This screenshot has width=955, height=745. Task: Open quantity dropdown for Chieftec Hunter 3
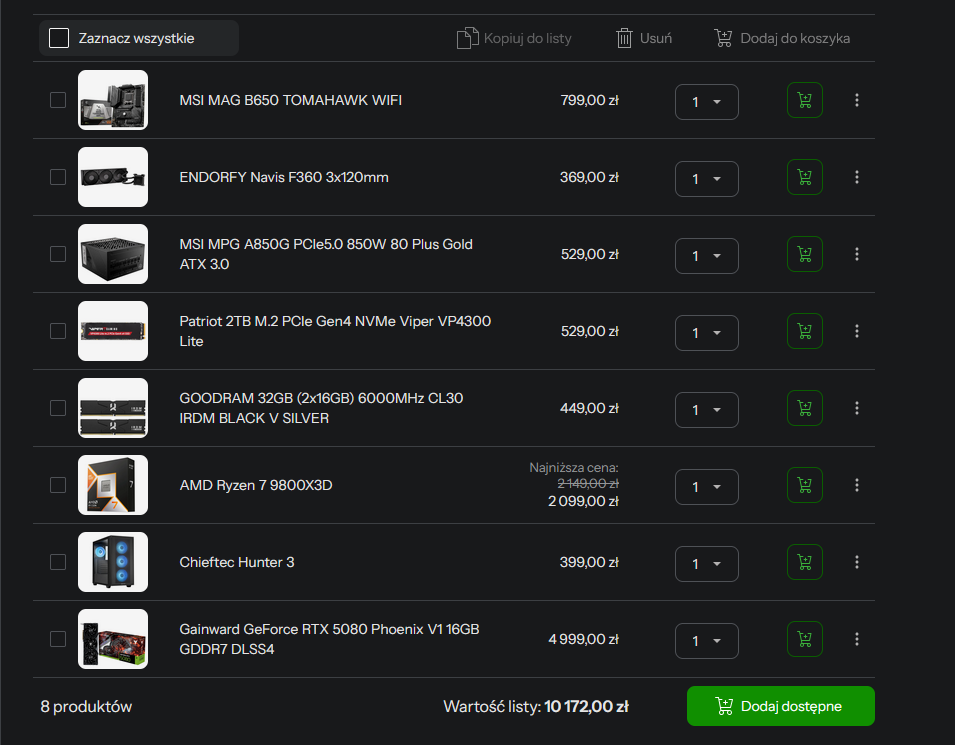(707, 564)
